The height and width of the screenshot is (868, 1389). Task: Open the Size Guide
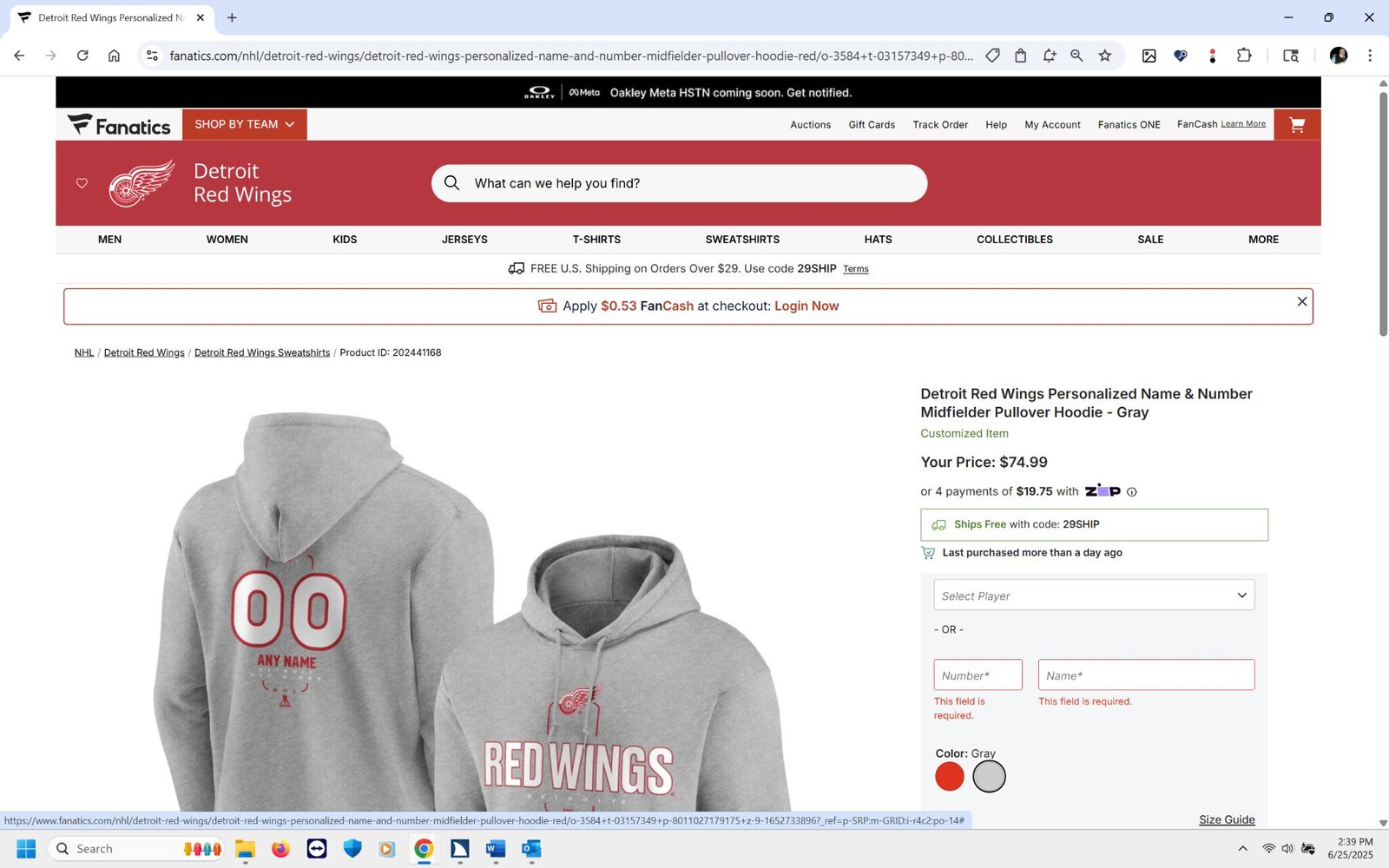[x=1227, y=819]
